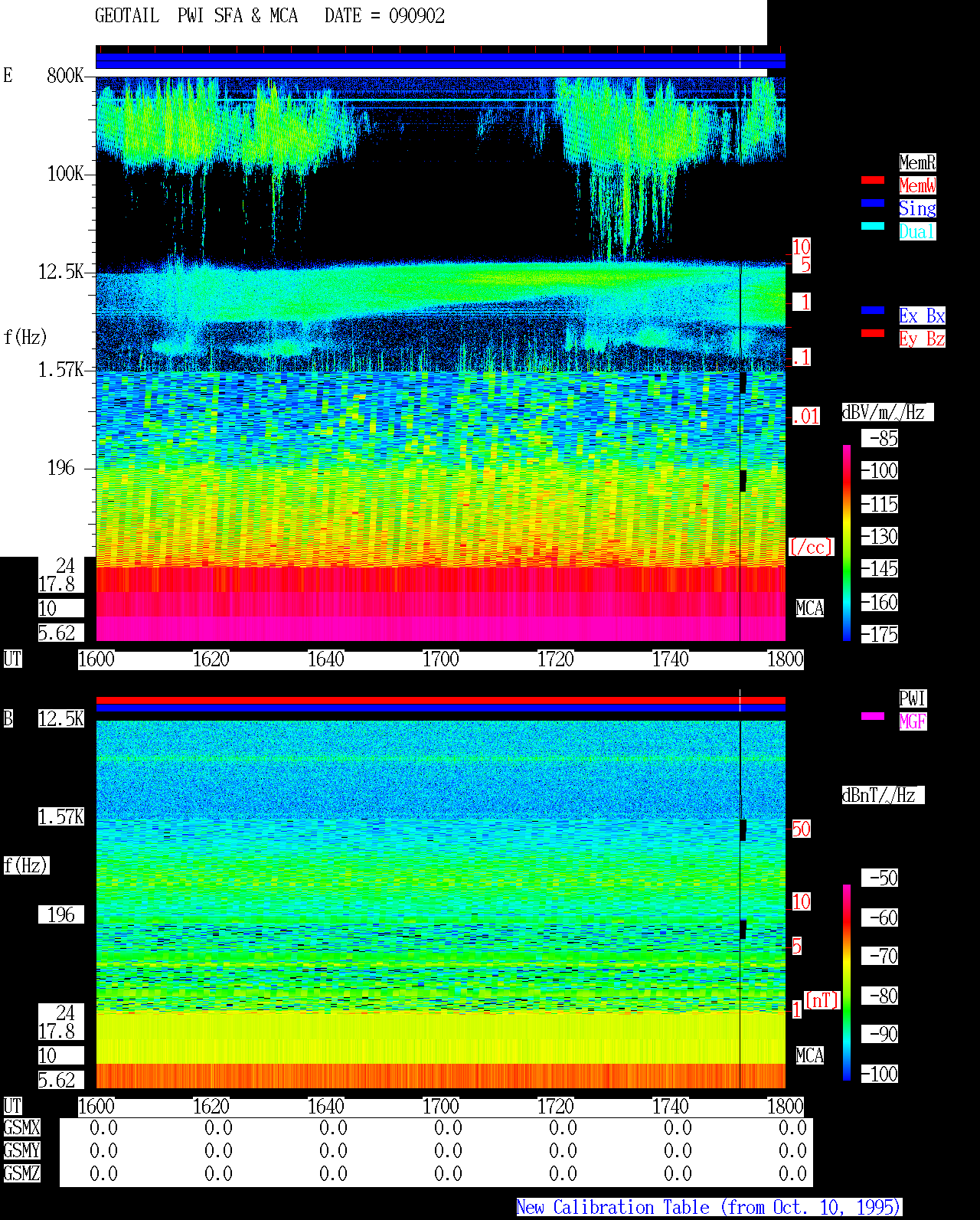Select the PWI legend label

coord(913,698)
